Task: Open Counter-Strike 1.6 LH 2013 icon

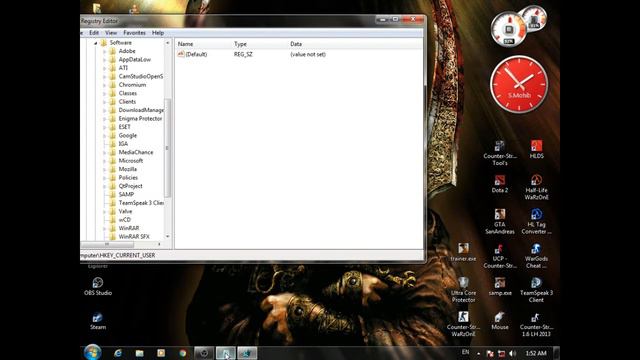Action: [x=536, y=324]
